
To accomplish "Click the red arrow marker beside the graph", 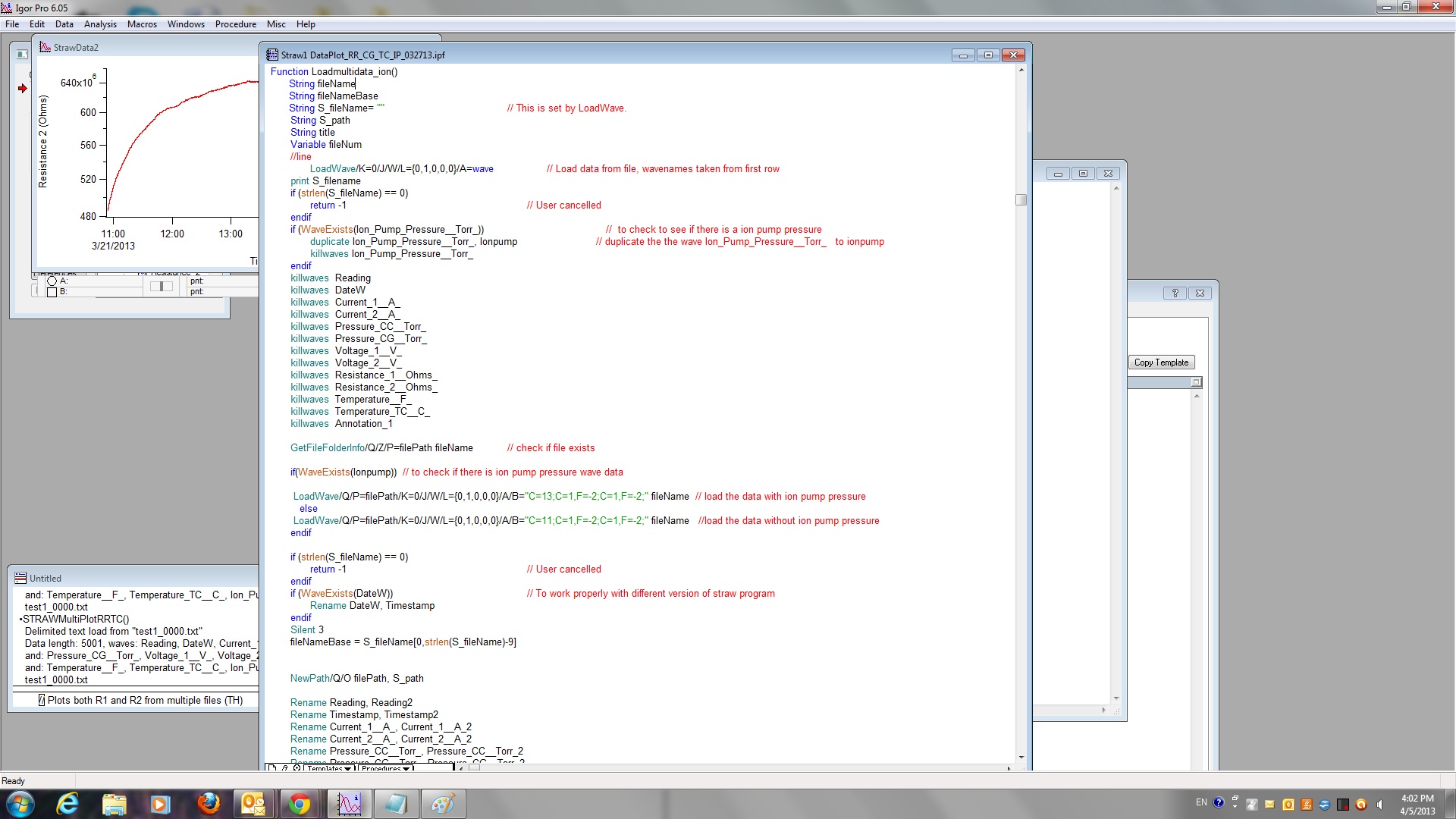I will tap(23, 88).
